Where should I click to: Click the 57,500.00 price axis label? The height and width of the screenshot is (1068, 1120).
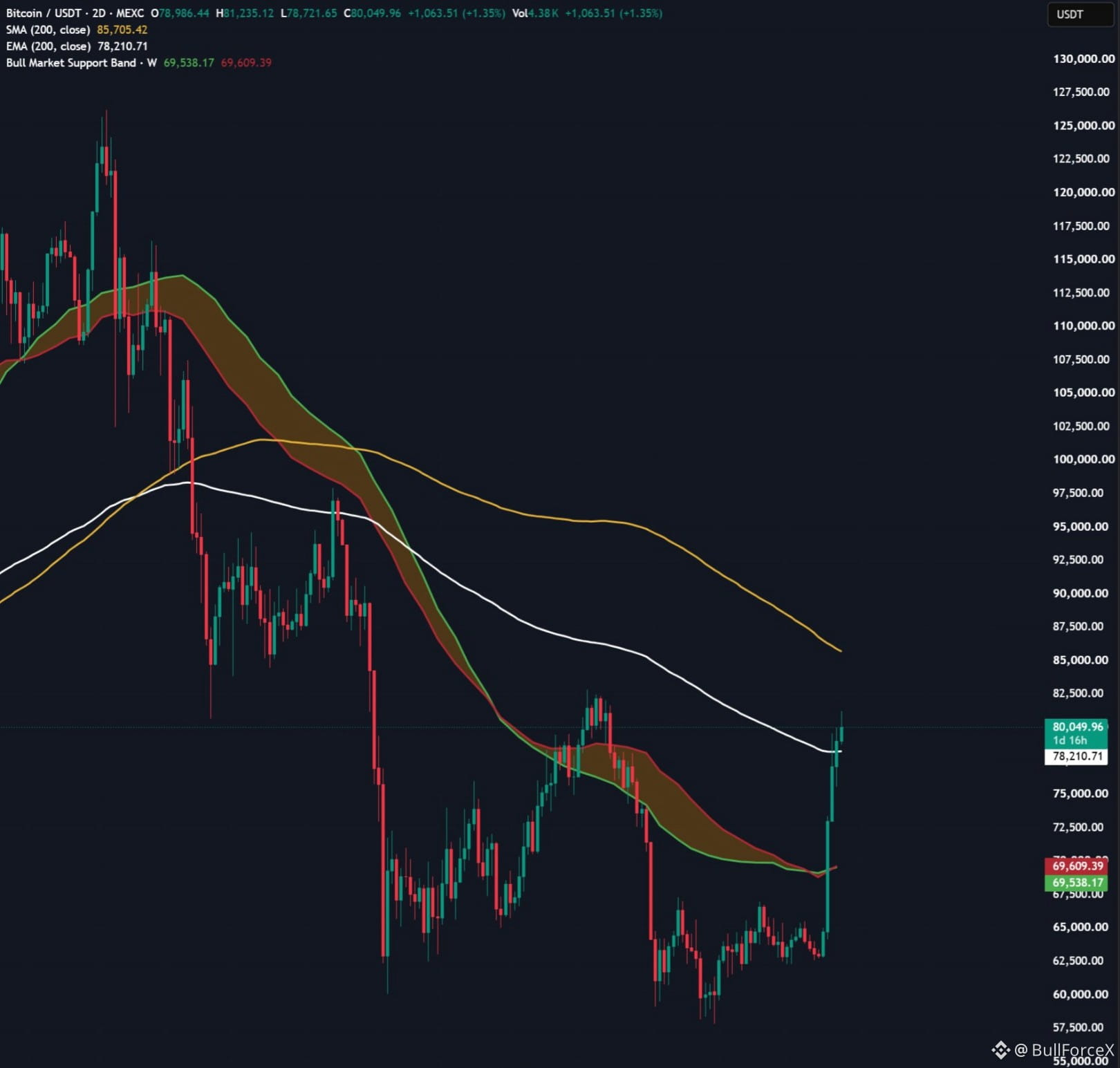(x=1079, y=1027)
